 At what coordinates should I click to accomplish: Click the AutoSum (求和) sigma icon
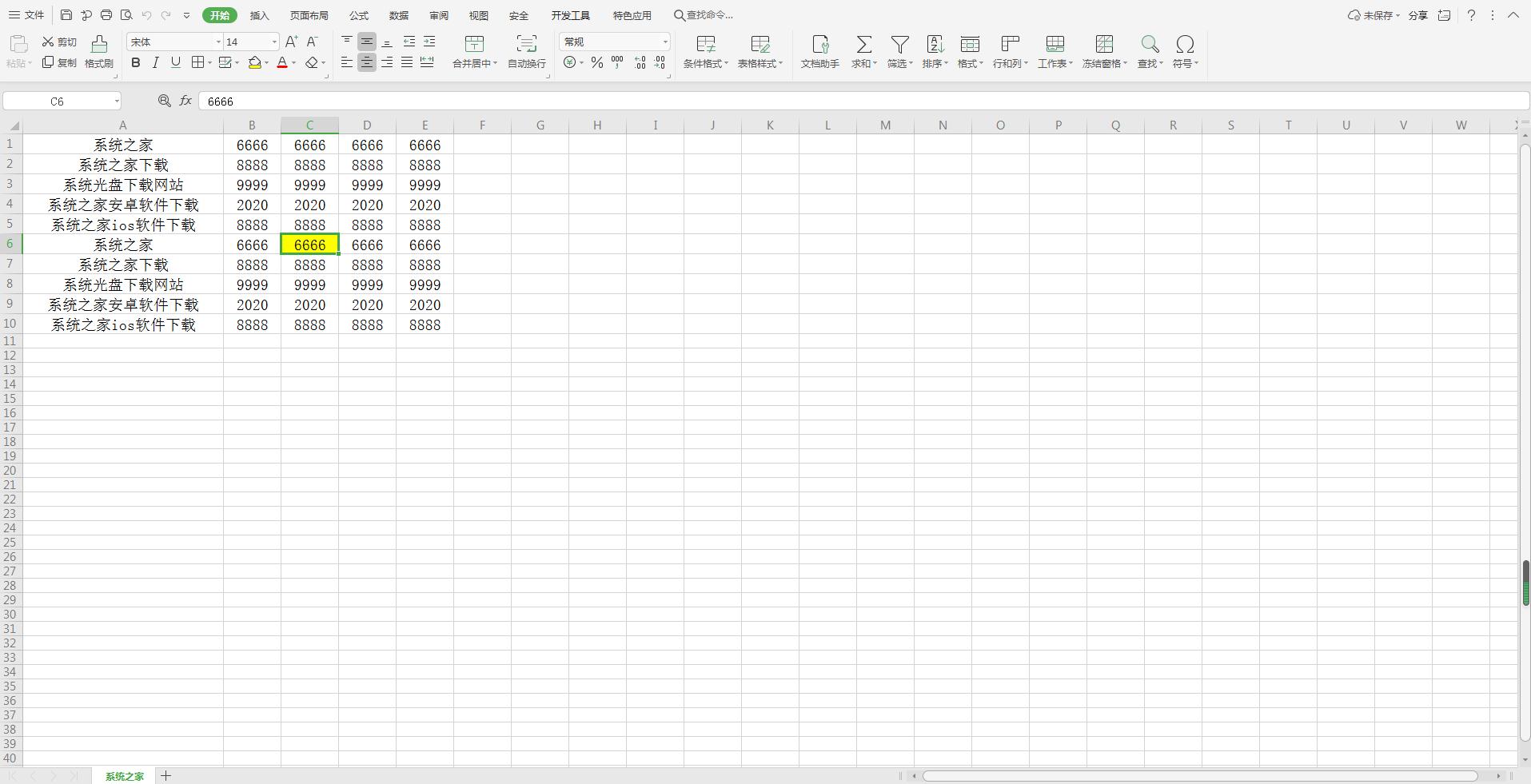click(x=863, y=44)
